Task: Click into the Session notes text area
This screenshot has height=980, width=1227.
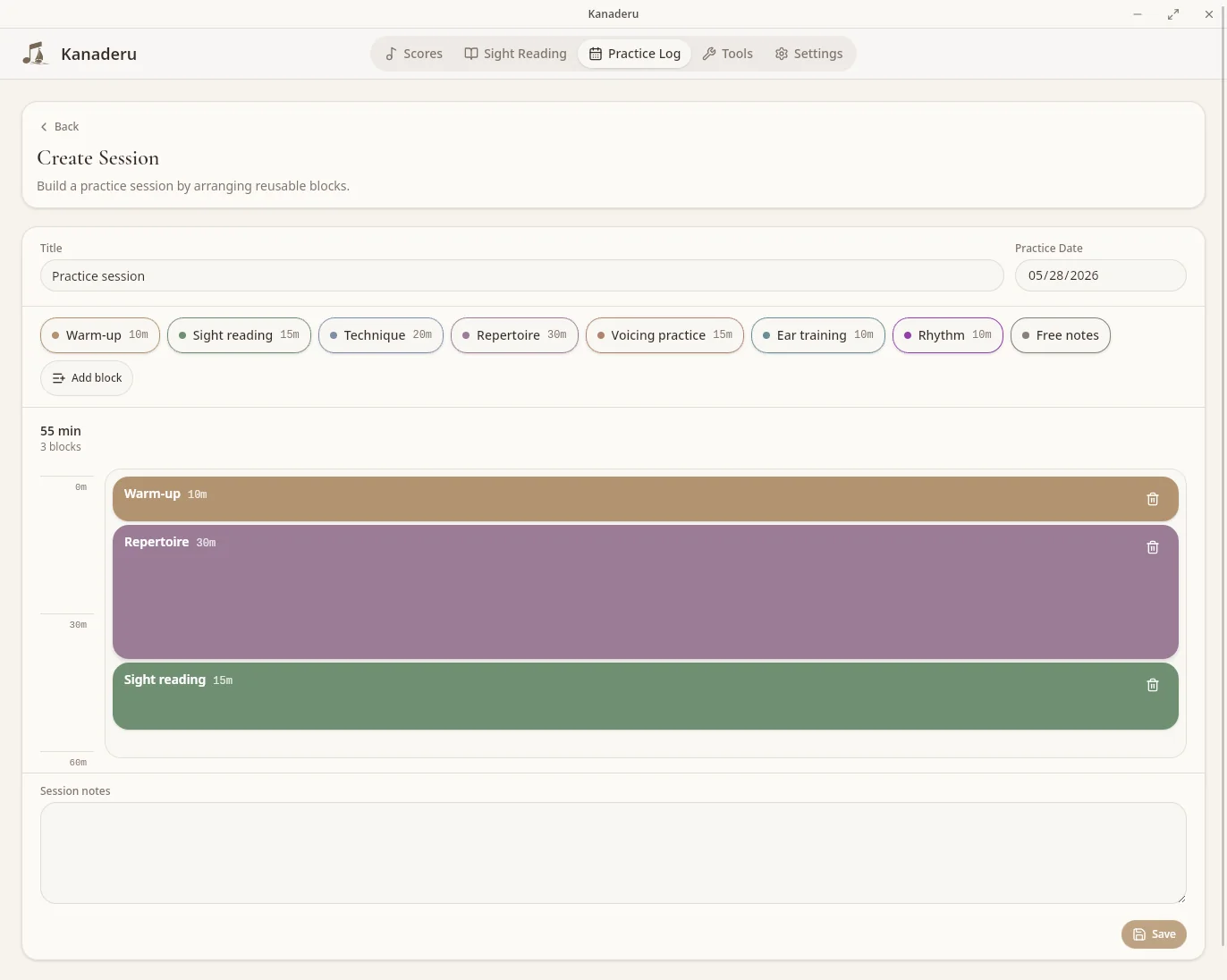Action: coord(613,853)
